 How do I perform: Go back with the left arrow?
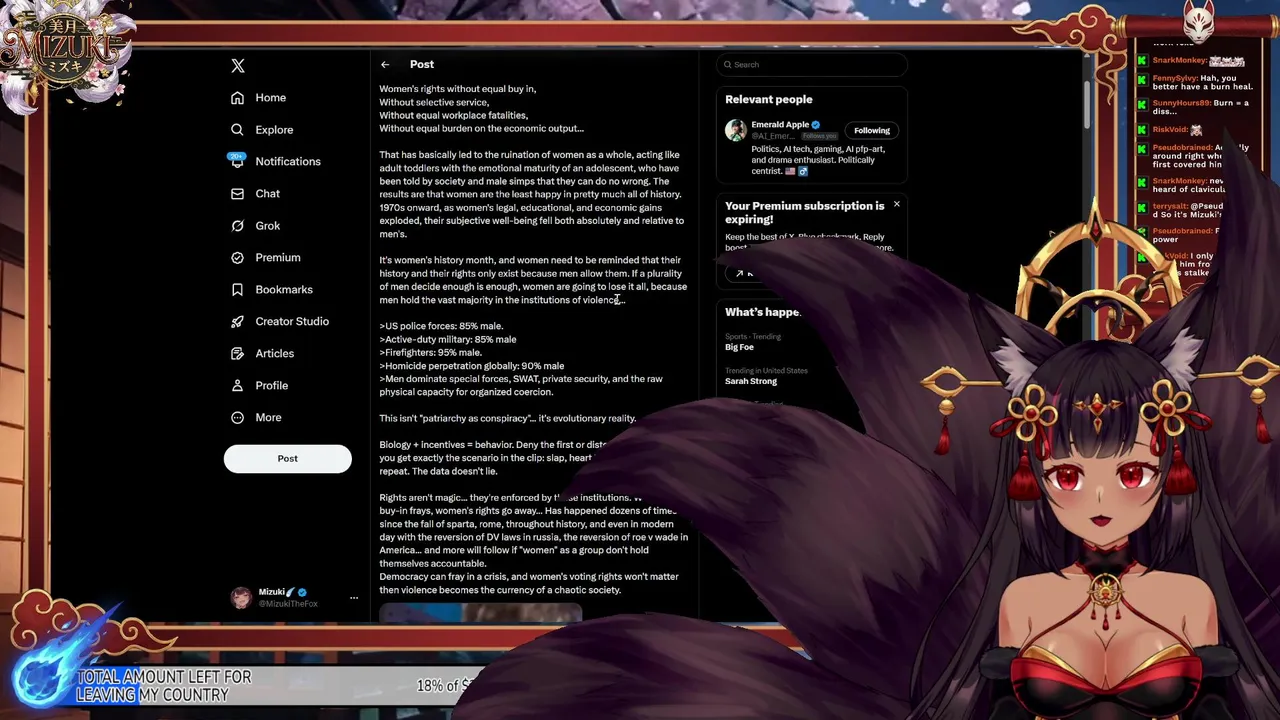(x=385, y=65)
